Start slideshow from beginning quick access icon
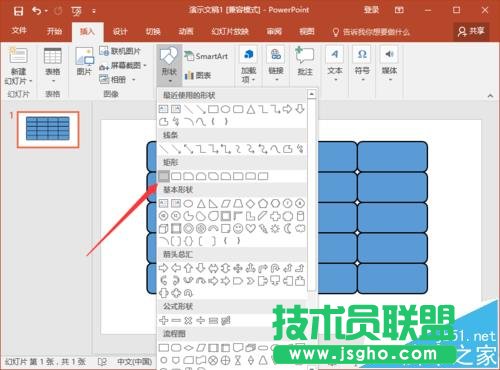 (76, 12)
